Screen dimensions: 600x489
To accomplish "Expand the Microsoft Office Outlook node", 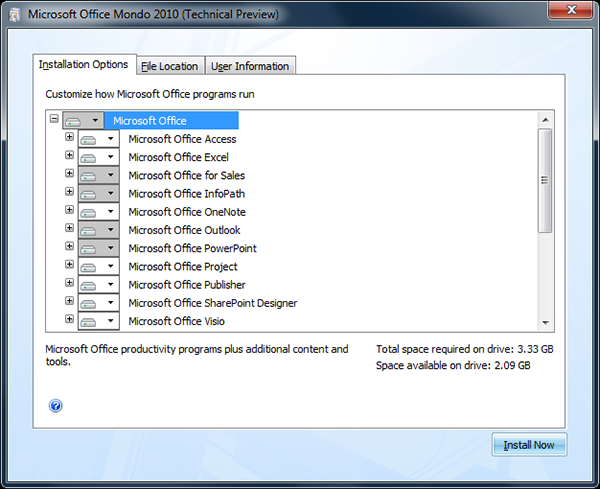I will 69,228.
